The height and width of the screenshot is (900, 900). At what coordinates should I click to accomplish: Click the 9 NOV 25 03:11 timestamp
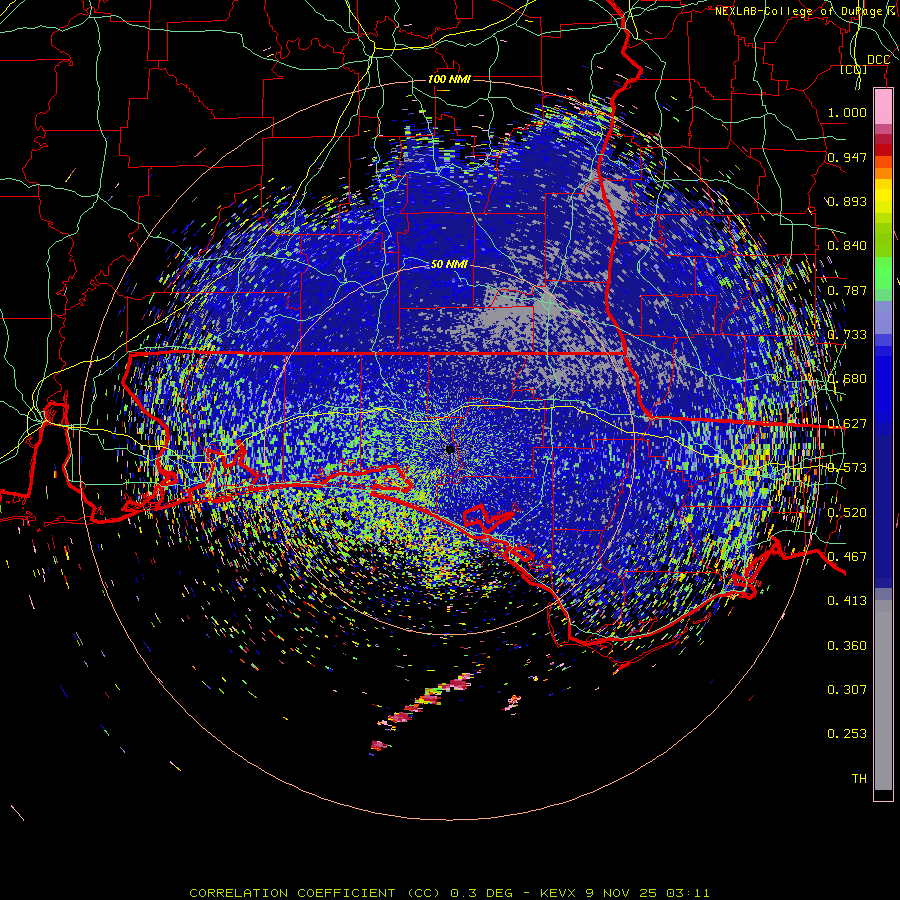[647, 893]
